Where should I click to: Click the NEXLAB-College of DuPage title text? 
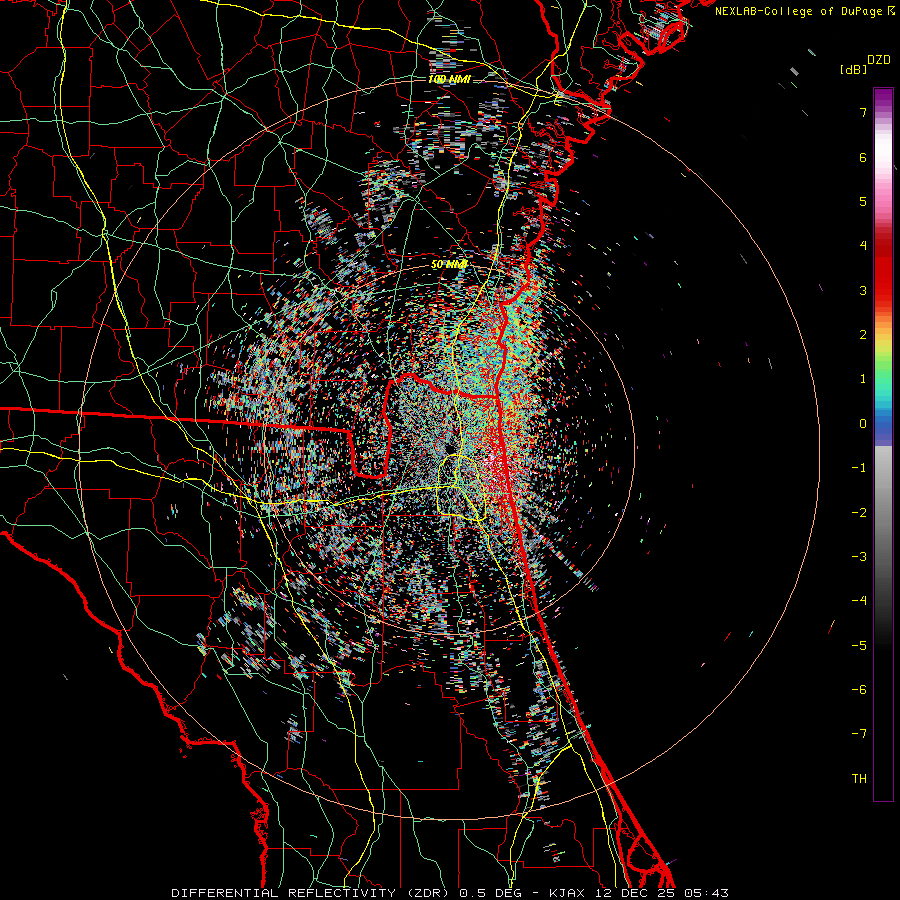(x=801, y=11)
